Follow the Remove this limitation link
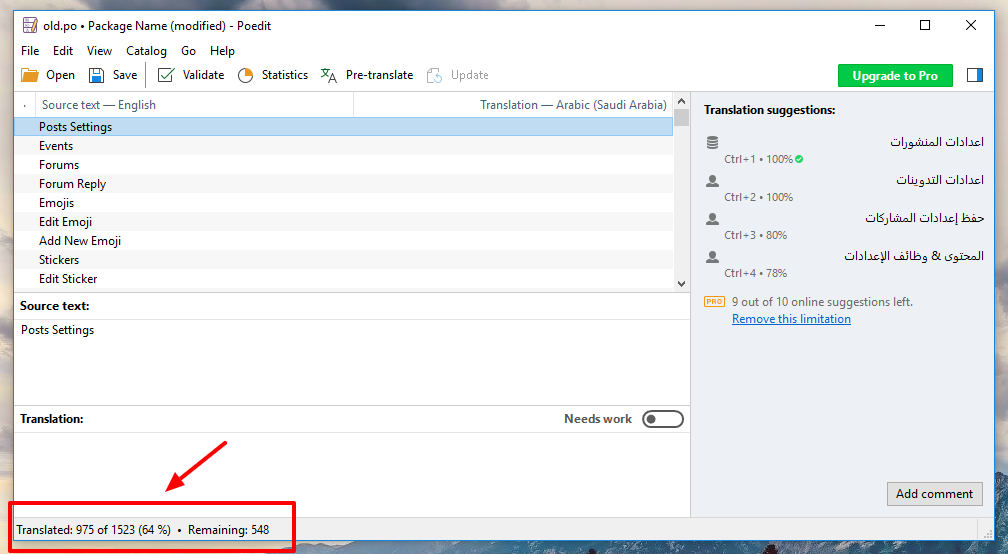The height and width of the screenshot is (554, 1008). click(791, 319)
